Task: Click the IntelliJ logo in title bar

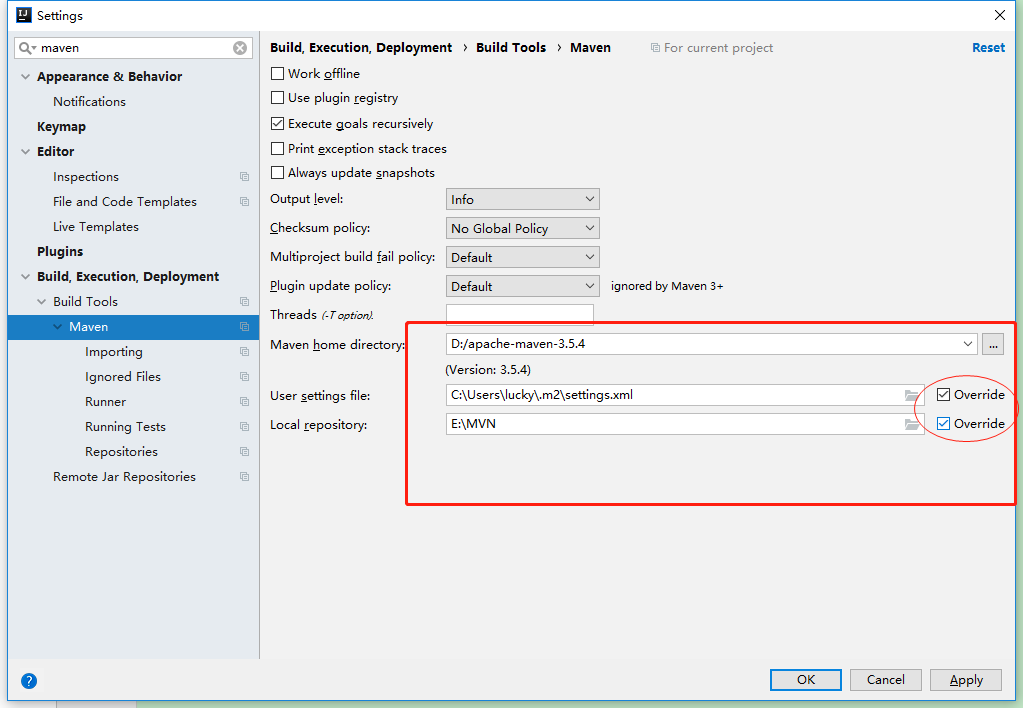Action: pos(23,15)
